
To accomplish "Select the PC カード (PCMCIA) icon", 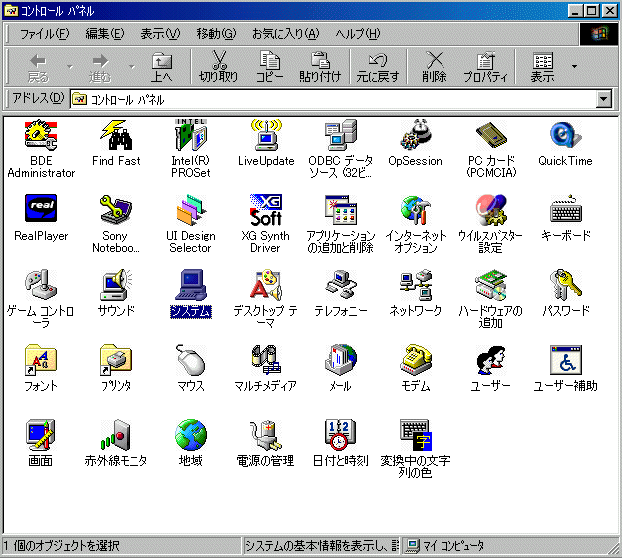I will [x=490, y=134].
